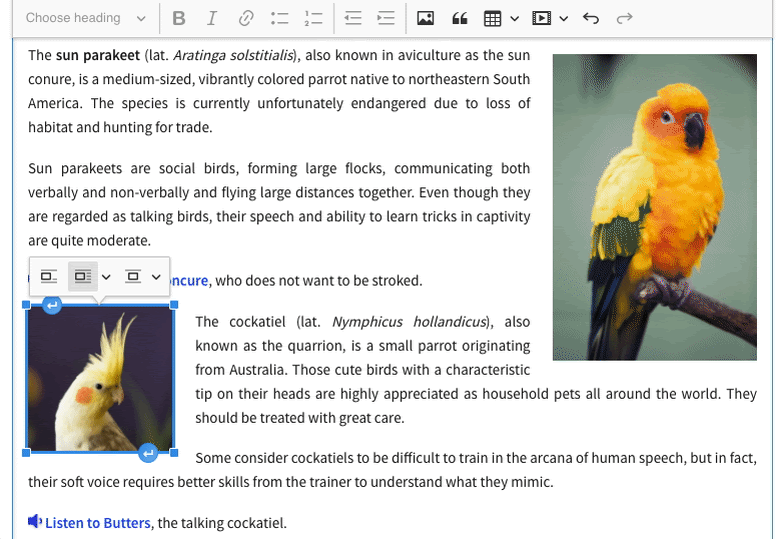The height and width of the screenshot is (539, 779).
Task: Expand the break text image style arrow
Action: [156, 276]
